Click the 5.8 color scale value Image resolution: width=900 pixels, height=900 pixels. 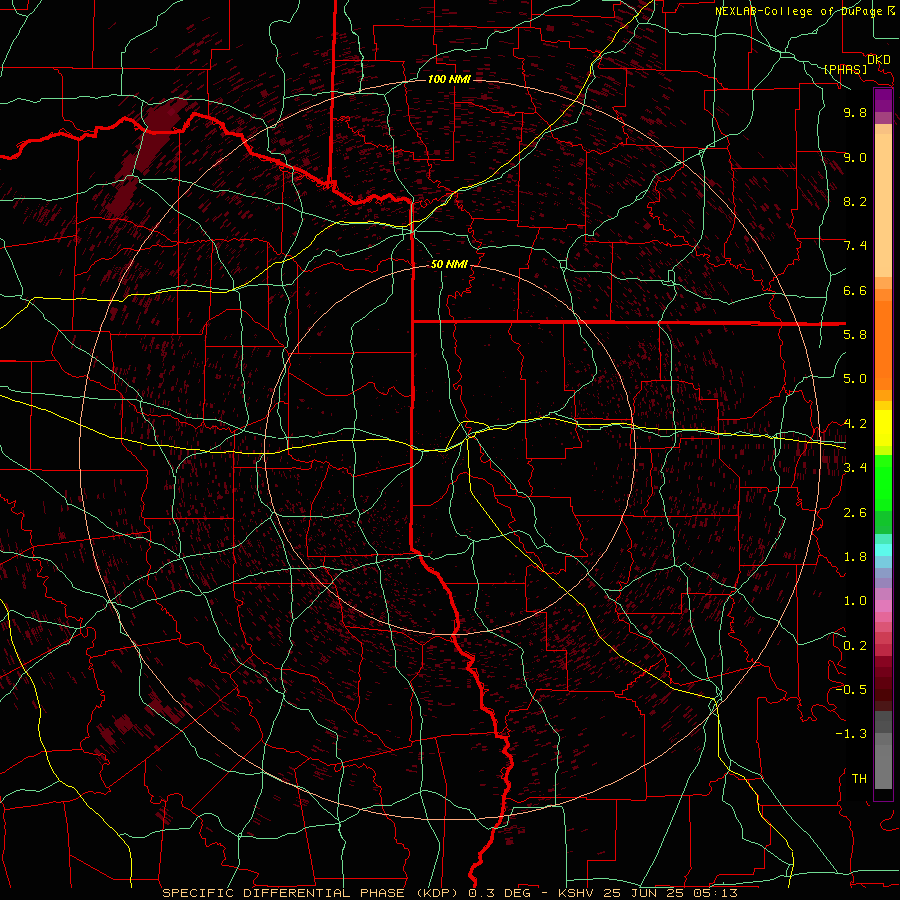click(x=855, y=334)
